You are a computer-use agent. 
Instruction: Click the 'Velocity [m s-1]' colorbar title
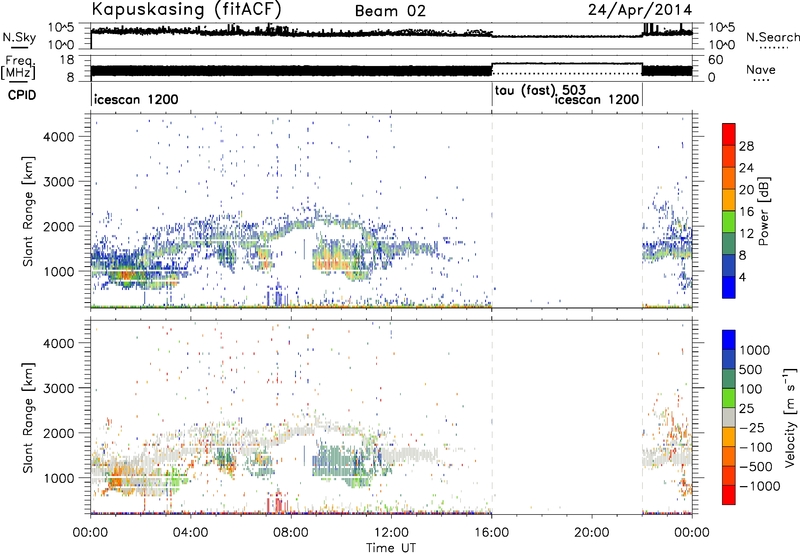click(x=791, y=417)
